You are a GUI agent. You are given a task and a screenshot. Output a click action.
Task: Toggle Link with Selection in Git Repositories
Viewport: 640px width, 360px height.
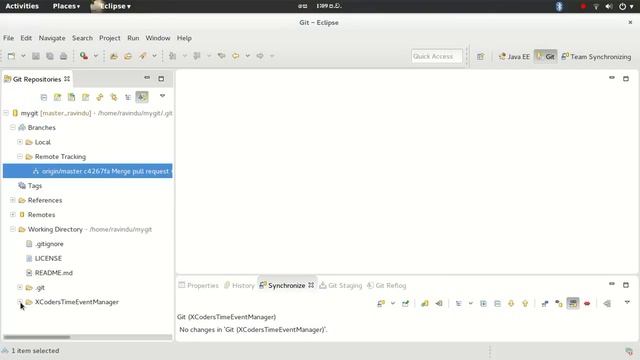point(142,97)
